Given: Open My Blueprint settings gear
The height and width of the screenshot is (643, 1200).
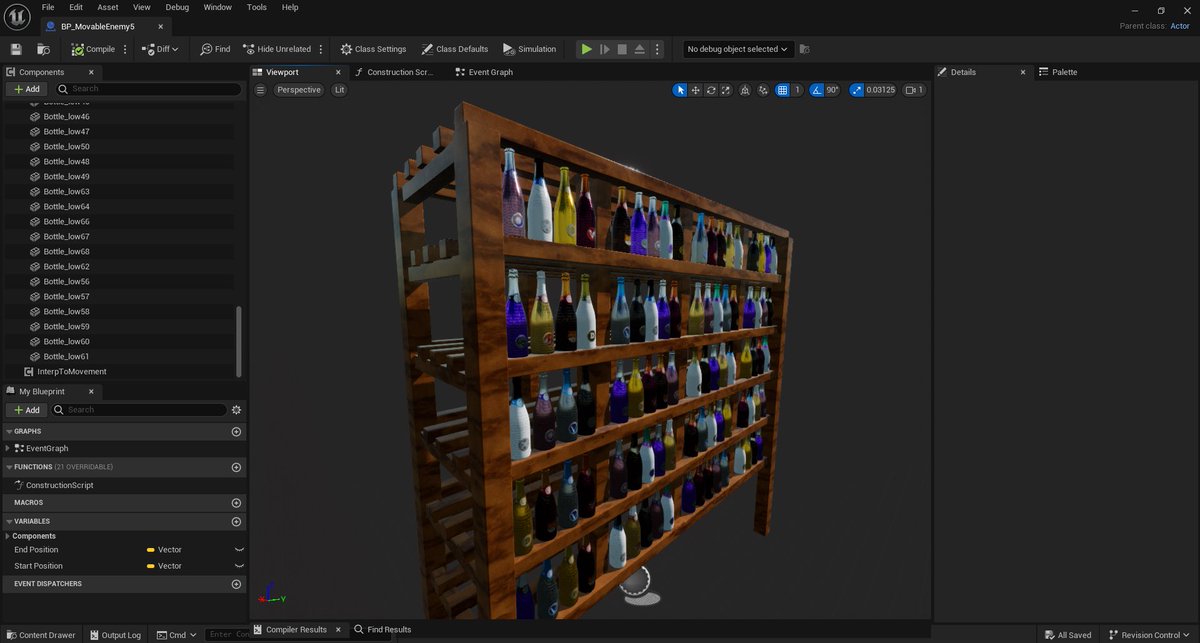Looking at the screenshot, I should [x=236, y=410].
